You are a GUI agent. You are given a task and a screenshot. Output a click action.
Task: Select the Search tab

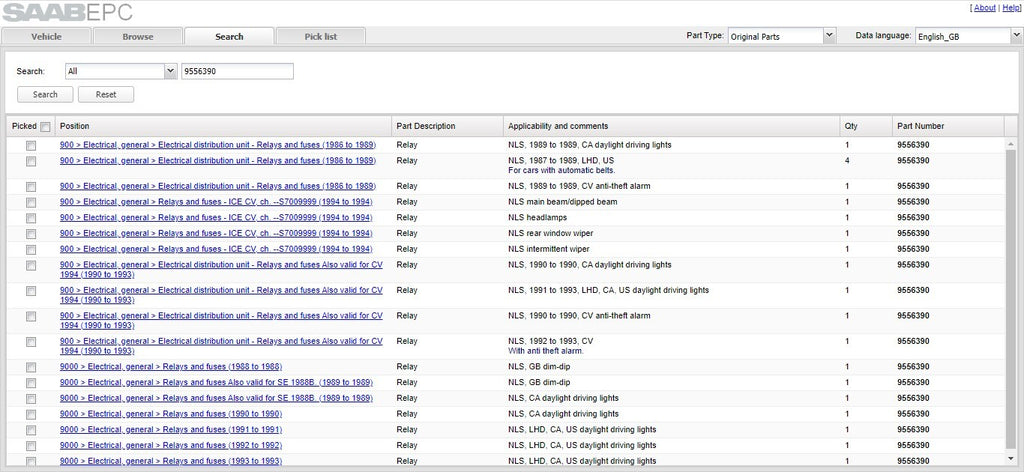pyautogui.click(x=229, y=37)
